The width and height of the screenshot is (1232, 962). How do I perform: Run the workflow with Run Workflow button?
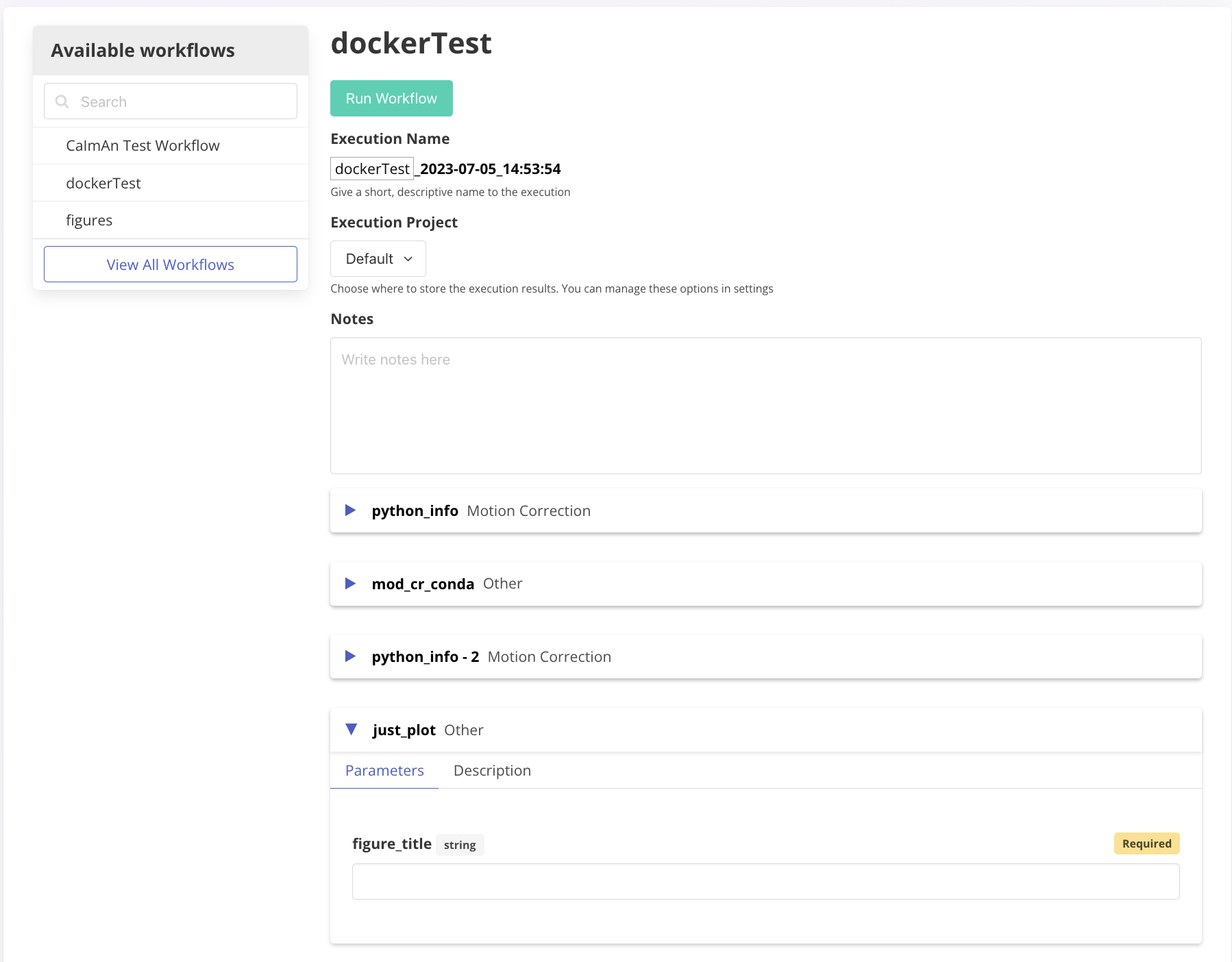coord(391,99)
